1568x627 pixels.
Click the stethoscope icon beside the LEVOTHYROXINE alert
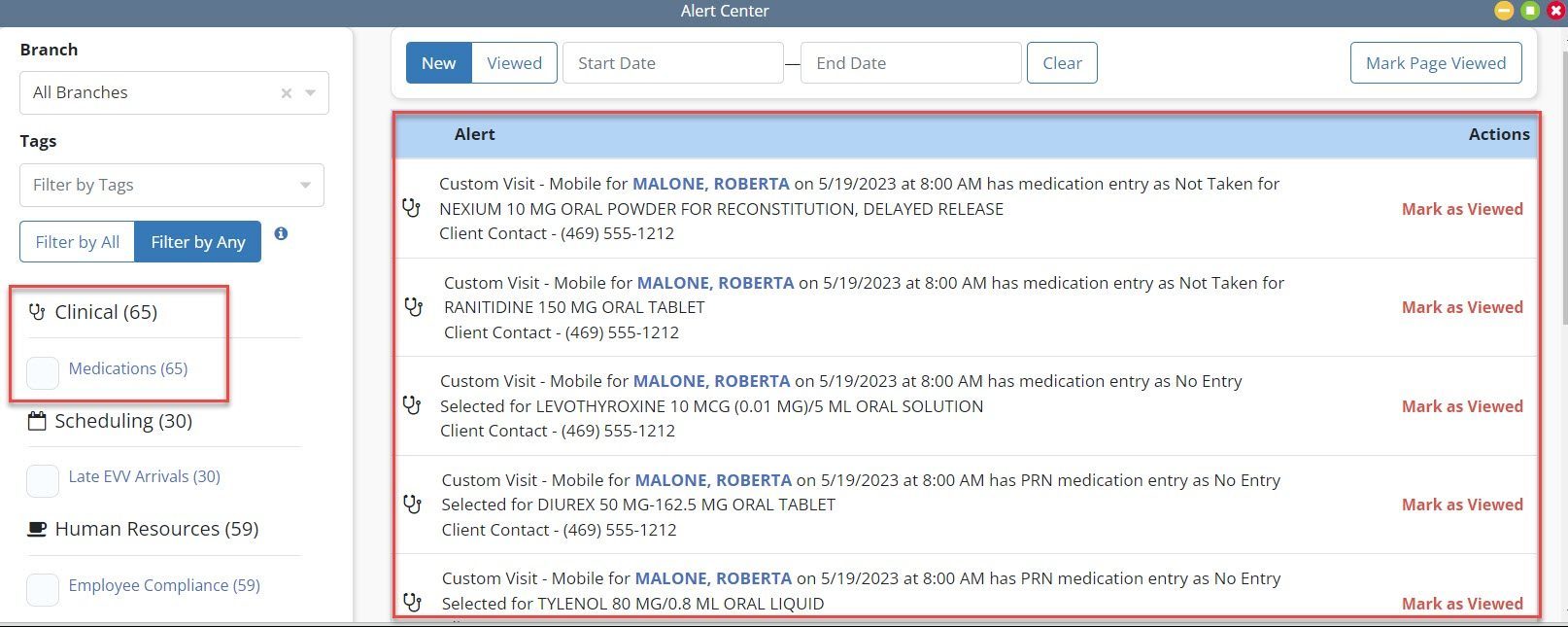pos(412,405)
